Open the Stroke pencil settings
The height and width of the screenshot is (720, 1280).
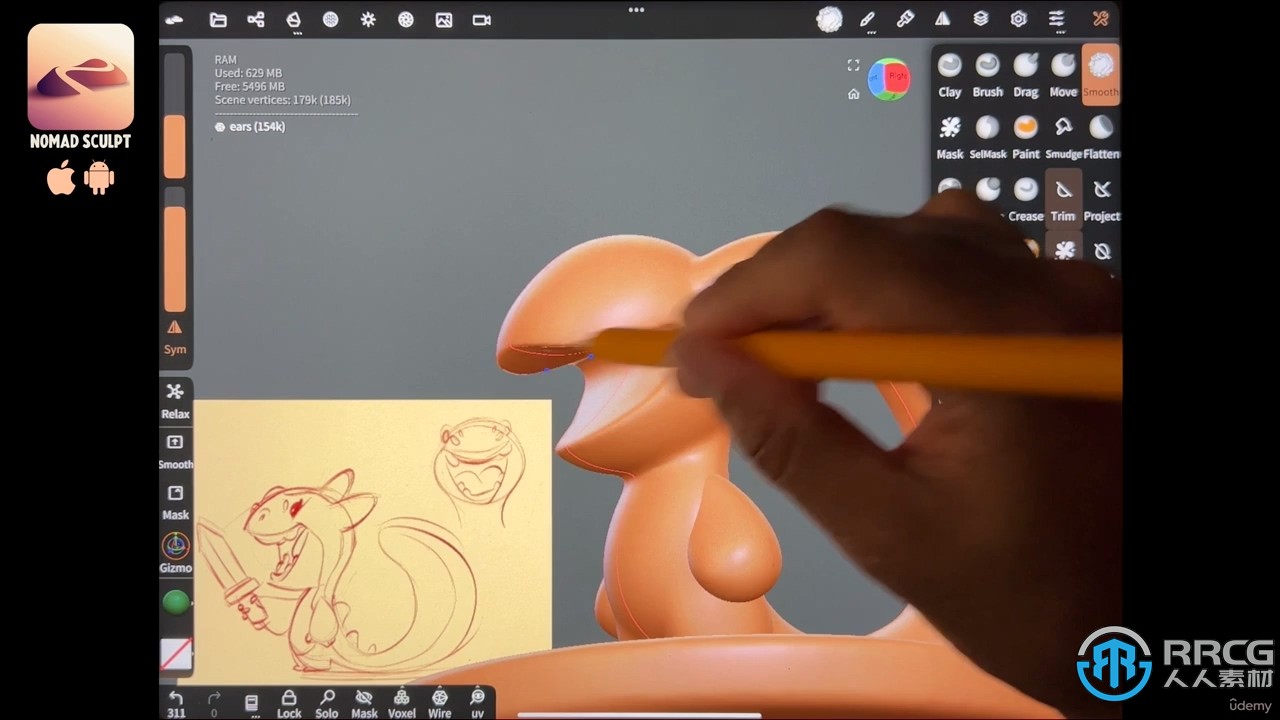pos(867,19)
